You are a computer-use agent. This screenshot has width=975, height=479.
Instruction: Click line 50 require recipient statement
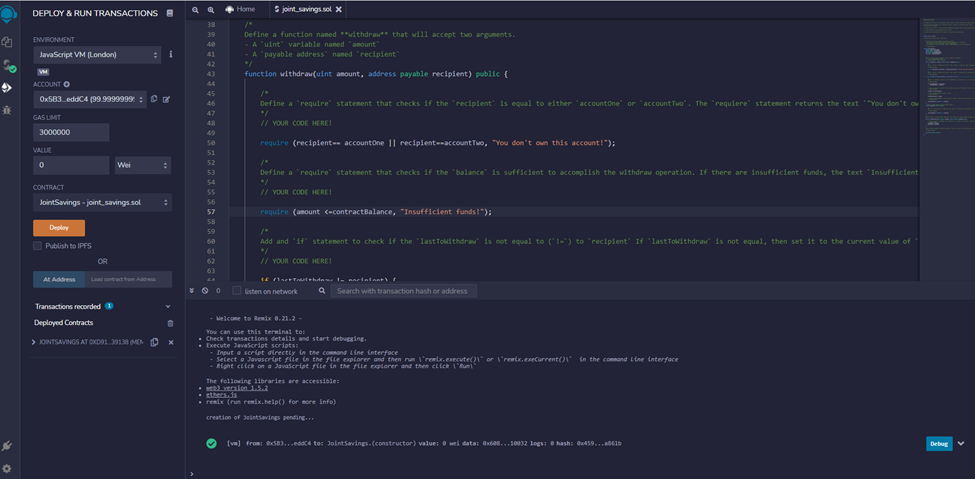coord(438,143)
